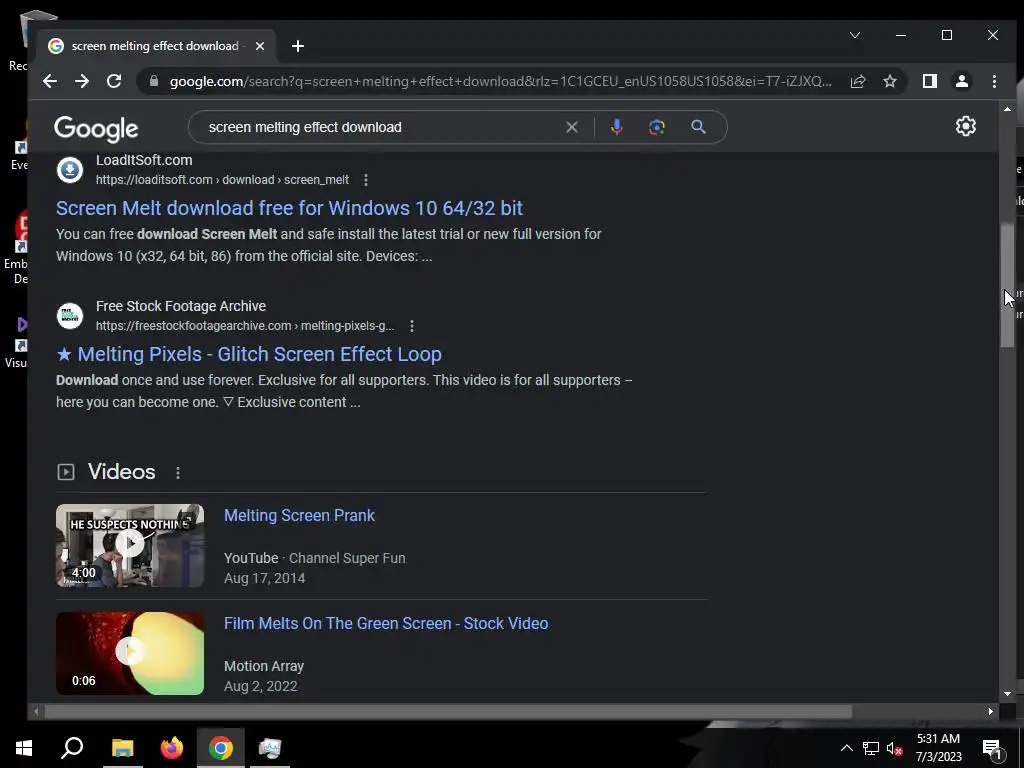Open a new browser tab

298,46
